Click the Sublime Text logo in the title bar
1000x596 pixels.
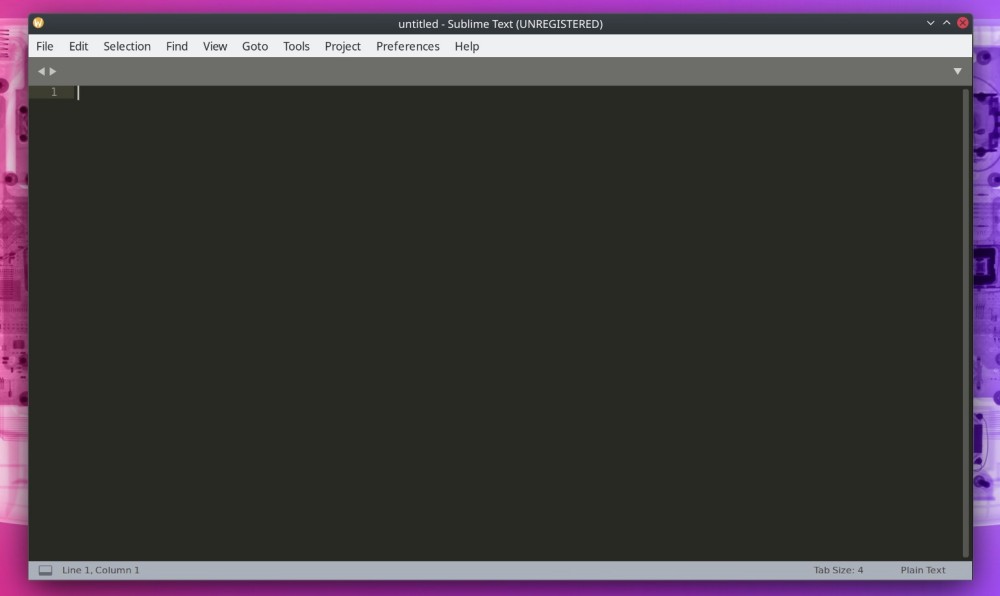39,23
